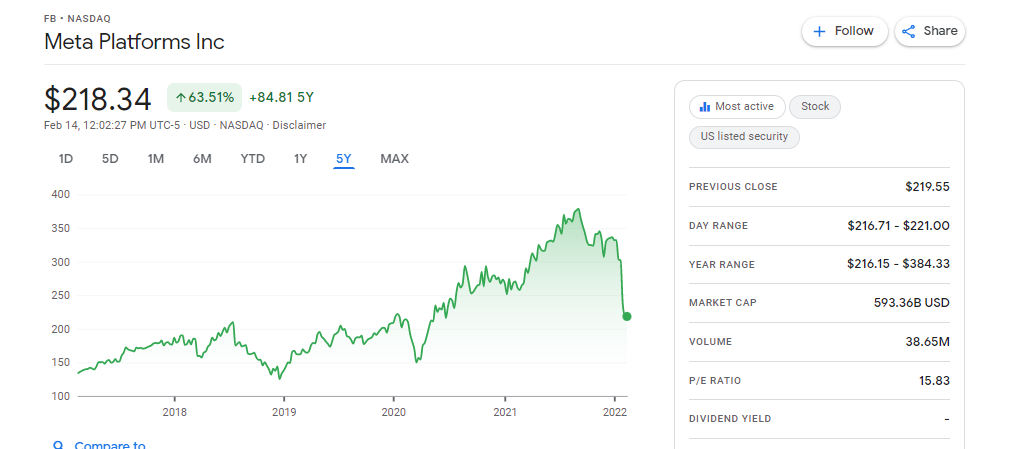
Task: Select the 5D time range tab
Action: point(110,159)
